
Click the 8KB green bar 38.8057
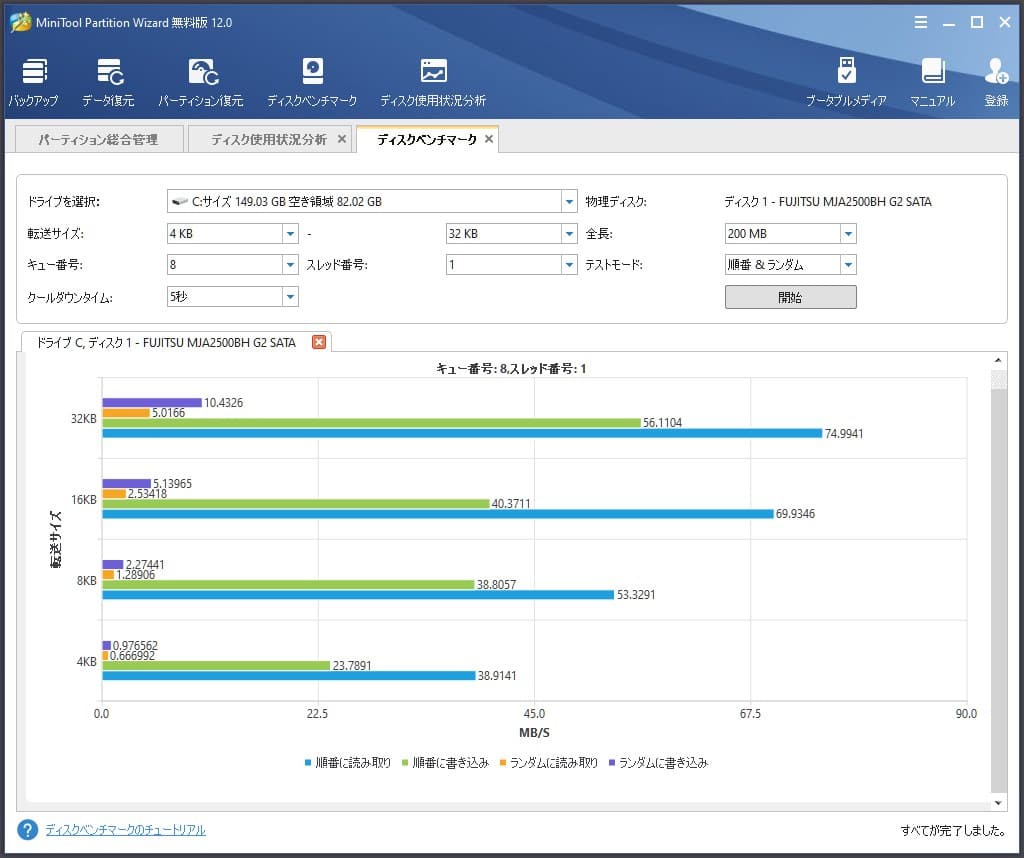288,584
